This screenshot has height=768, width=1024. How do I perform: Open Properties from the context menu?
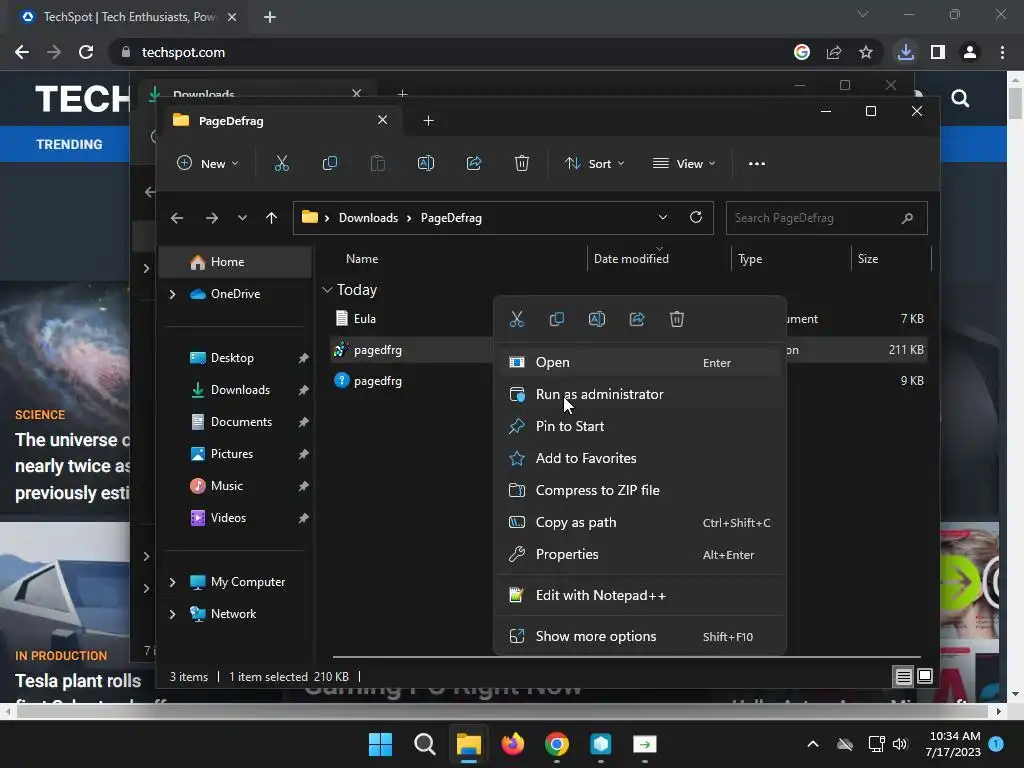point(640,554)
